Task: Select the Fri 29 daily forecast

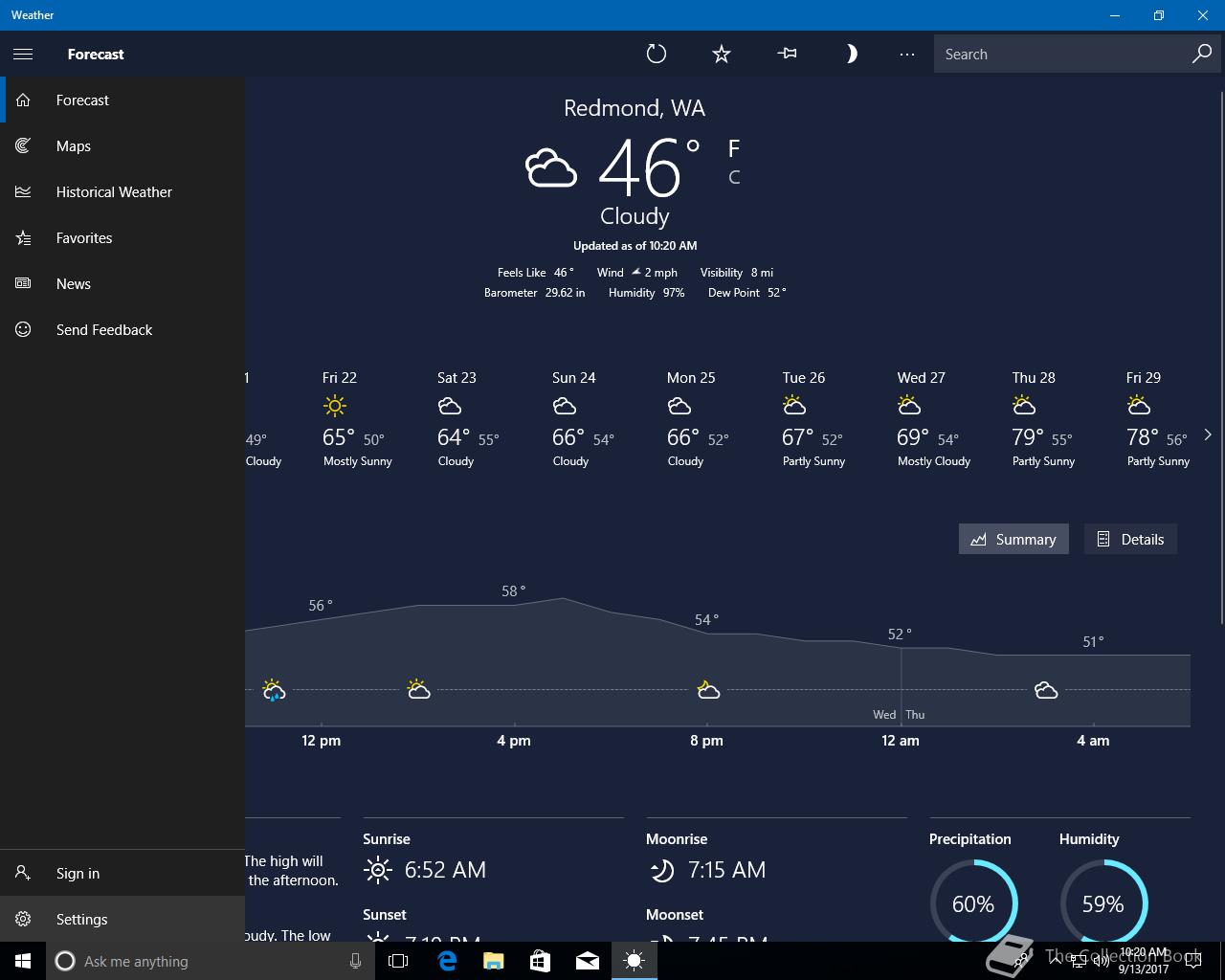Action: click(1158, 419)
